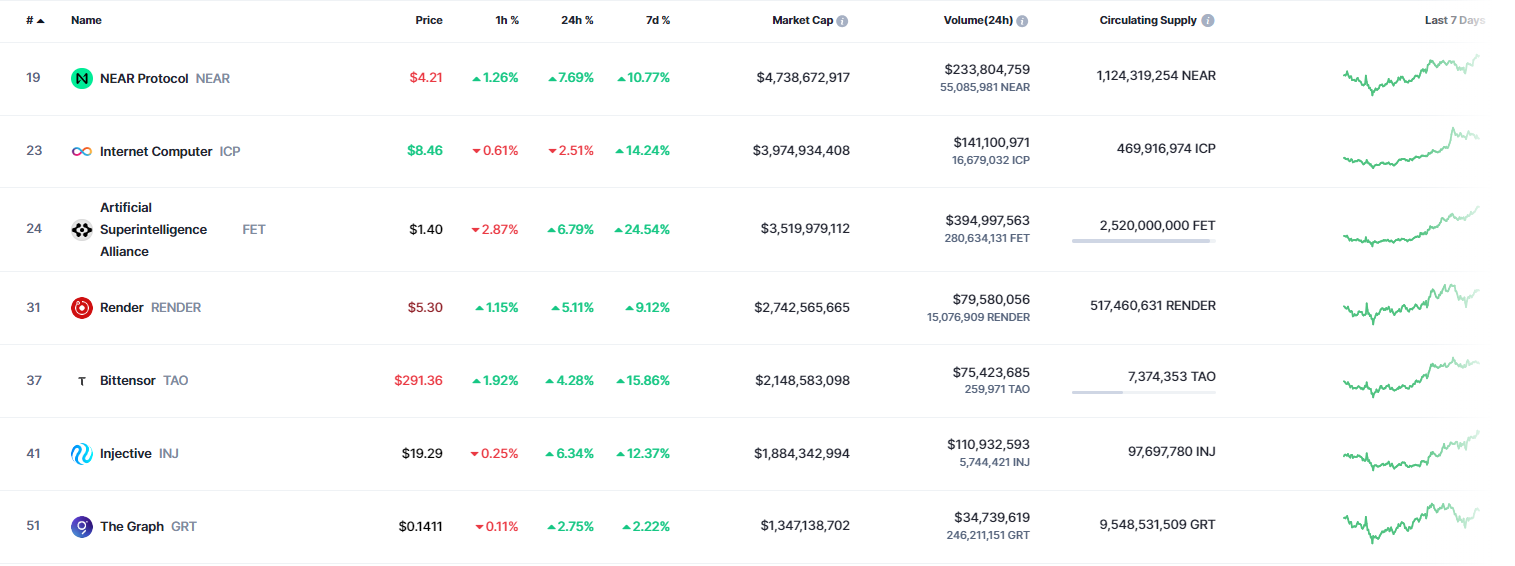
Task: Click Last 7 Days column header
Action: tap(1454, 20)
